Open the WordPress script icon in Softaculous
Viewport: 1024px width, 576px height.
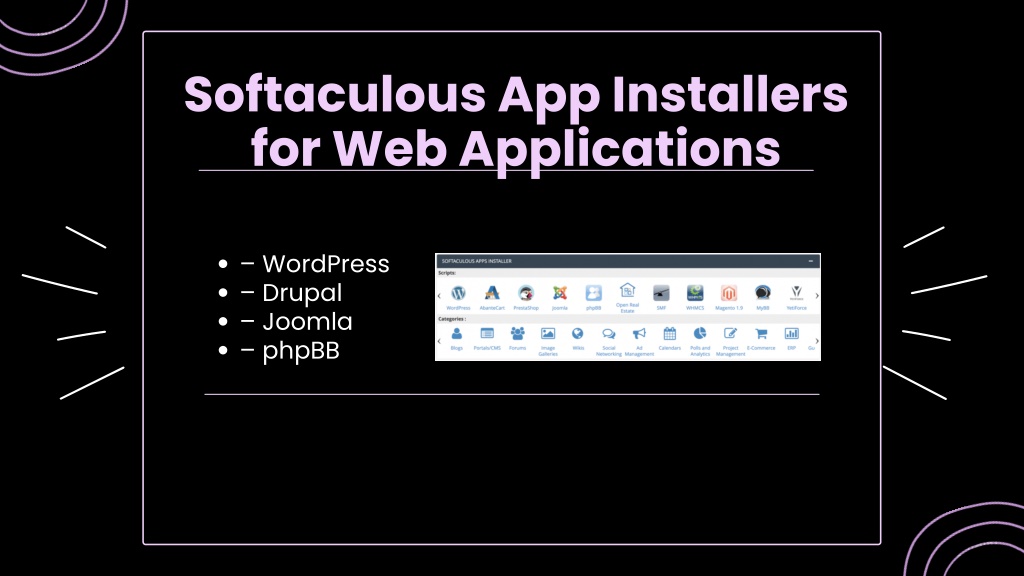(458, 293)
